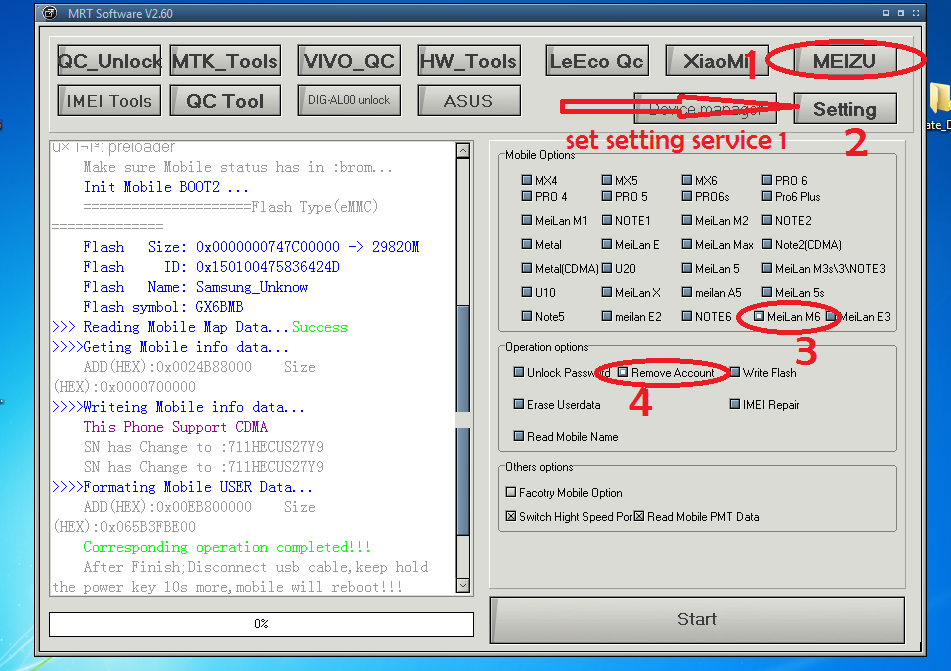
Task: Open the LeEco Qc module
Action: click(597, 61)
